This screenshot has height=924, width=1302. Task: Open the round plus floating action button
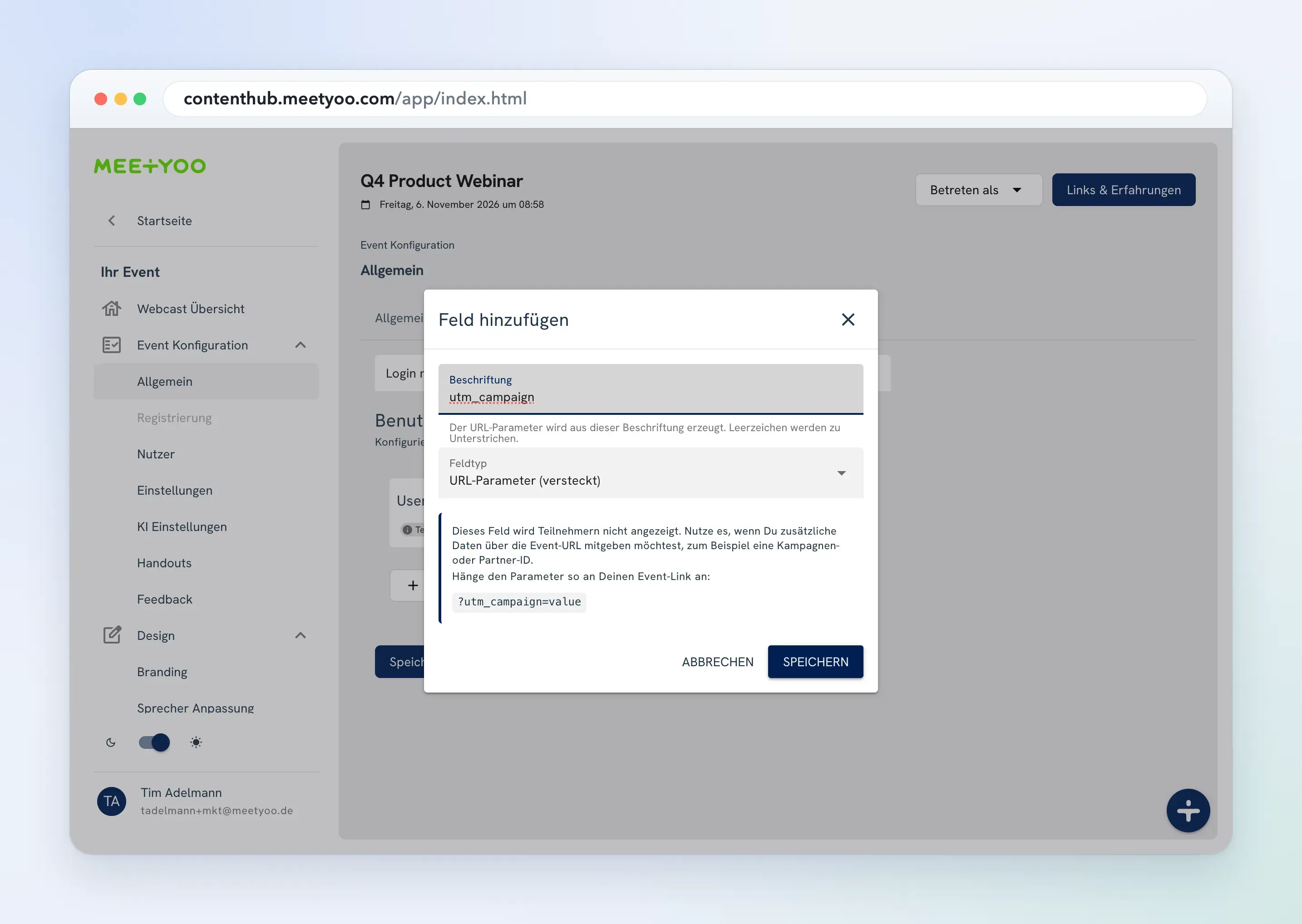(1188, 810)
